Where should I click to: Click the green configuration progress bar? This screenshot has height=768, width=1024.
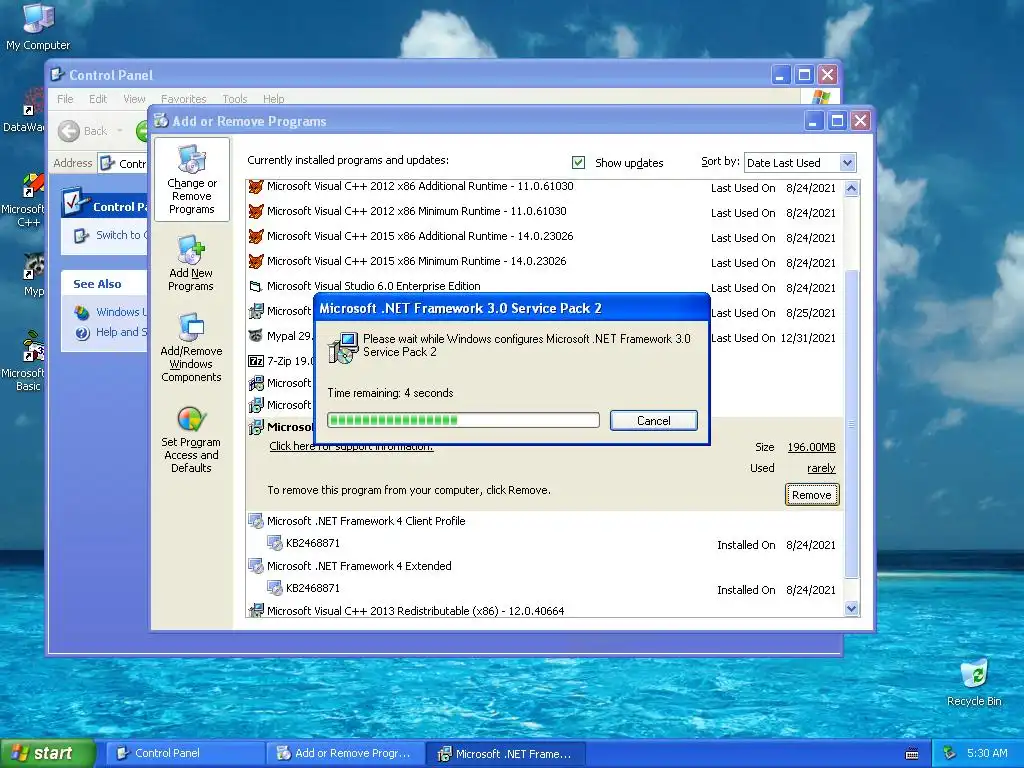pos(463,420)
